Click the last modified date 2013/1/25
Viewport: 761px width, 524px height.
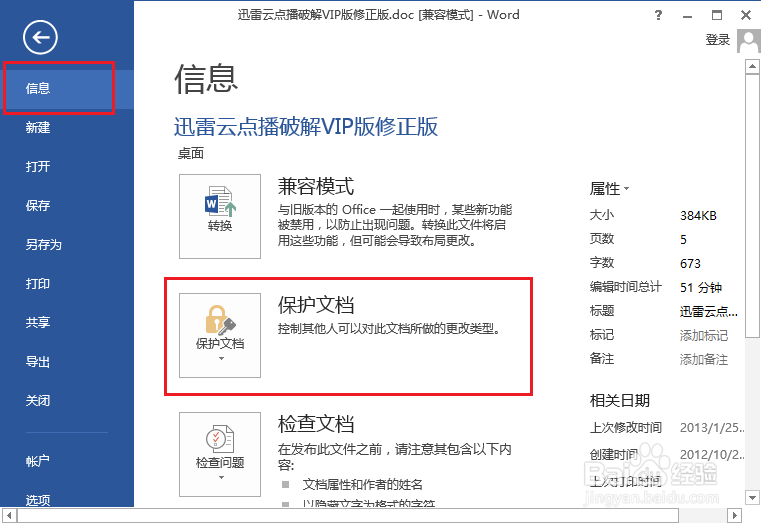pyautogui.click(x=712, y=428)
